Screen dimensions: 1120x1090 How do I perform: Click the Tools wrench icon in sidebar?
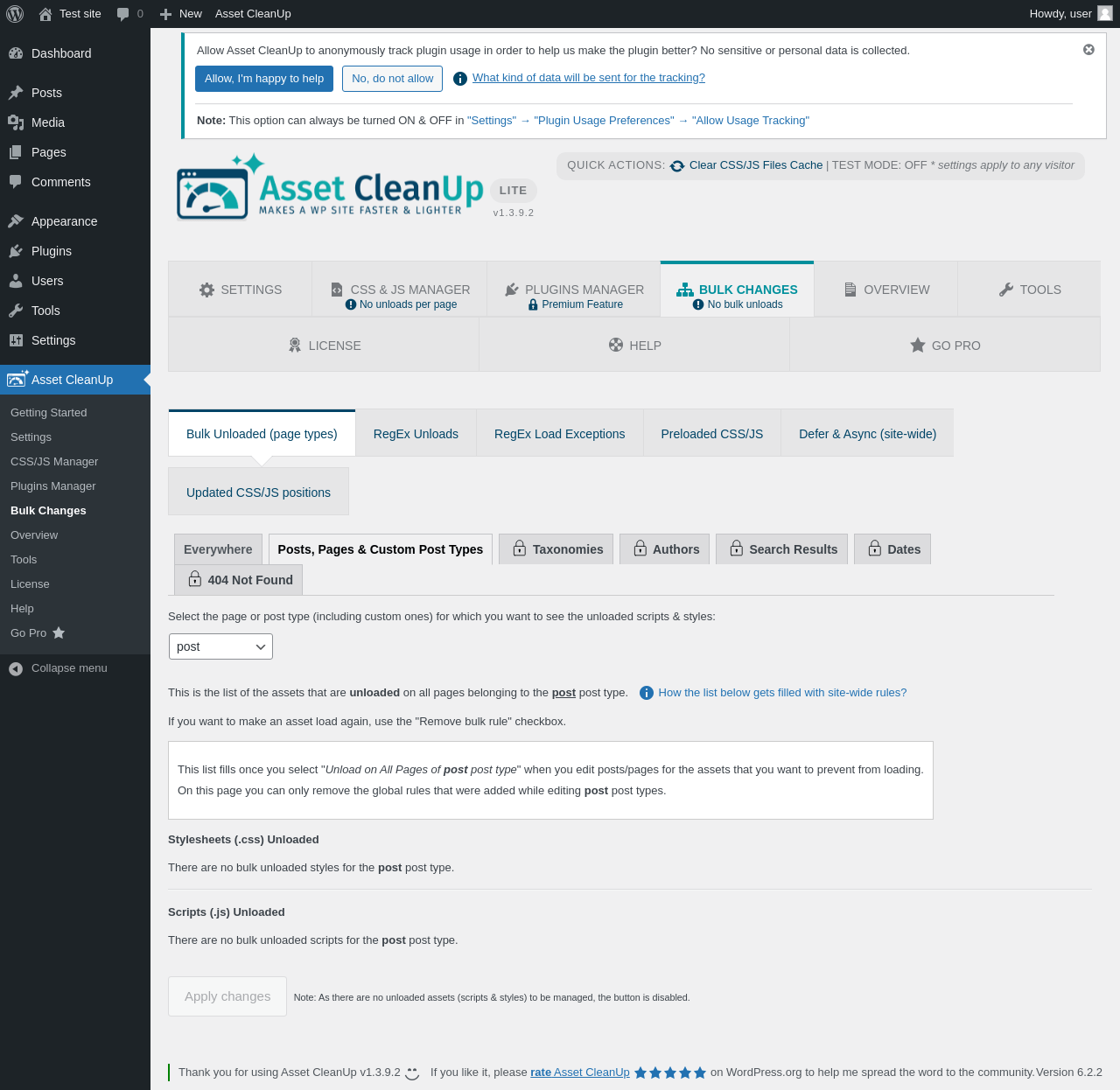(16, 311)
